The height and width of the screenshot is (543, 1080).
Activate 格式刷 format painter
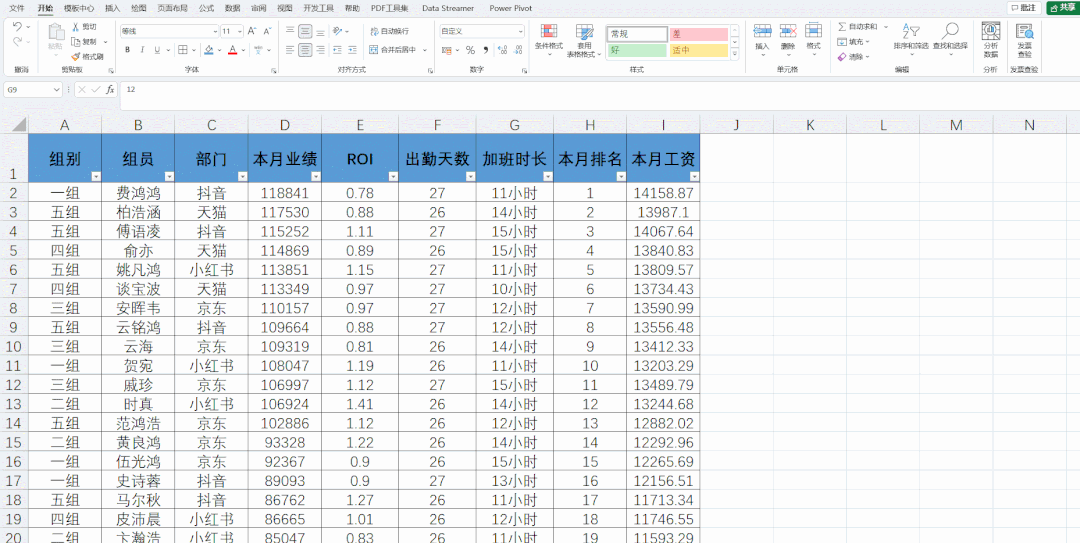(87, 57)
